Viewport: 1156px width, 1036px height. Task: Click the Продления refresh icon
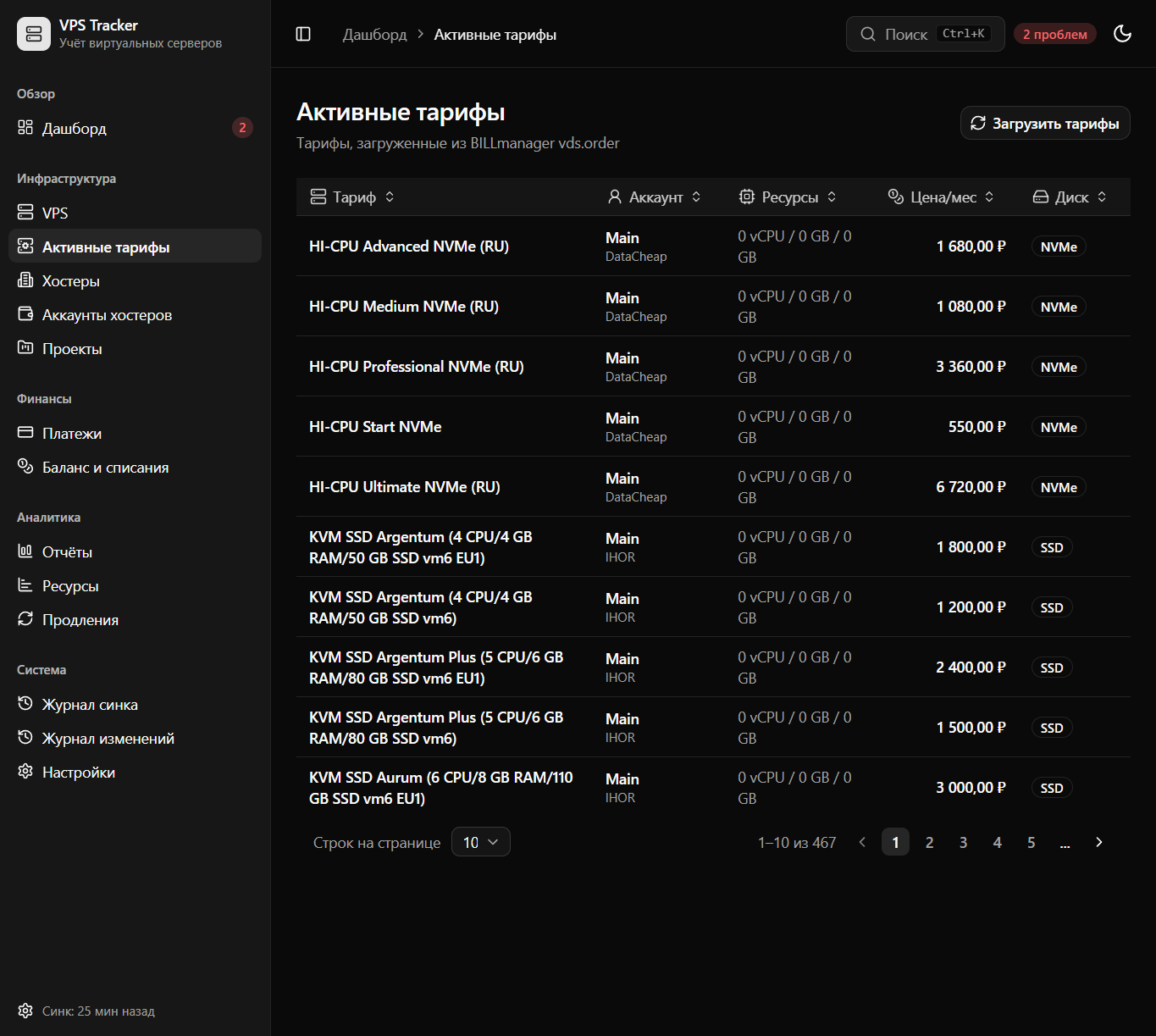tap(25, 619)
